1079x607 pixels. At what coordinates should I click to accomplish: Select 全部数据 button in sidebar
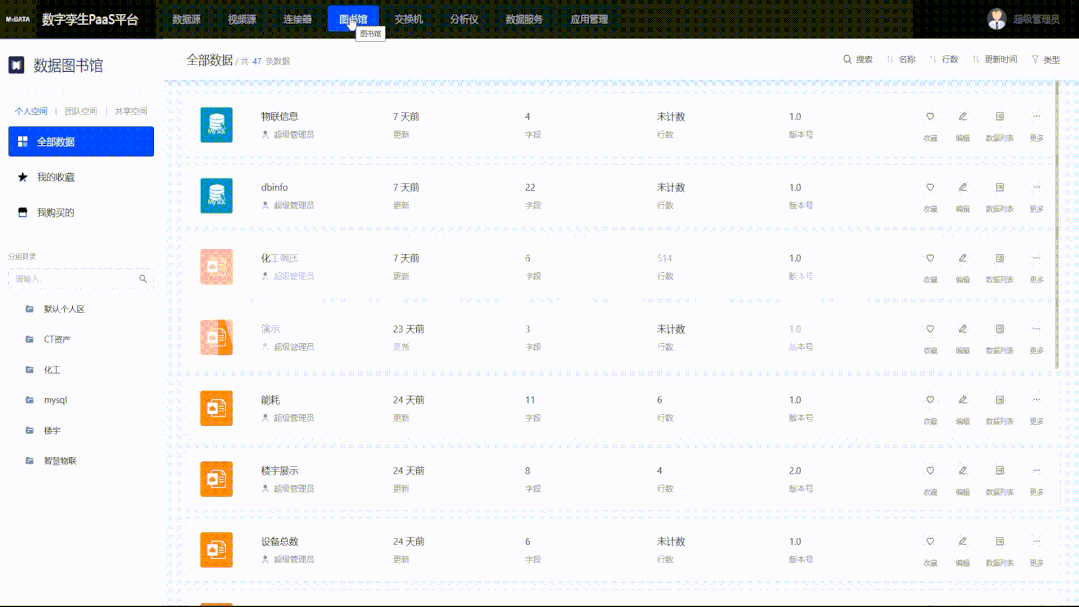[x=81, y=142]
